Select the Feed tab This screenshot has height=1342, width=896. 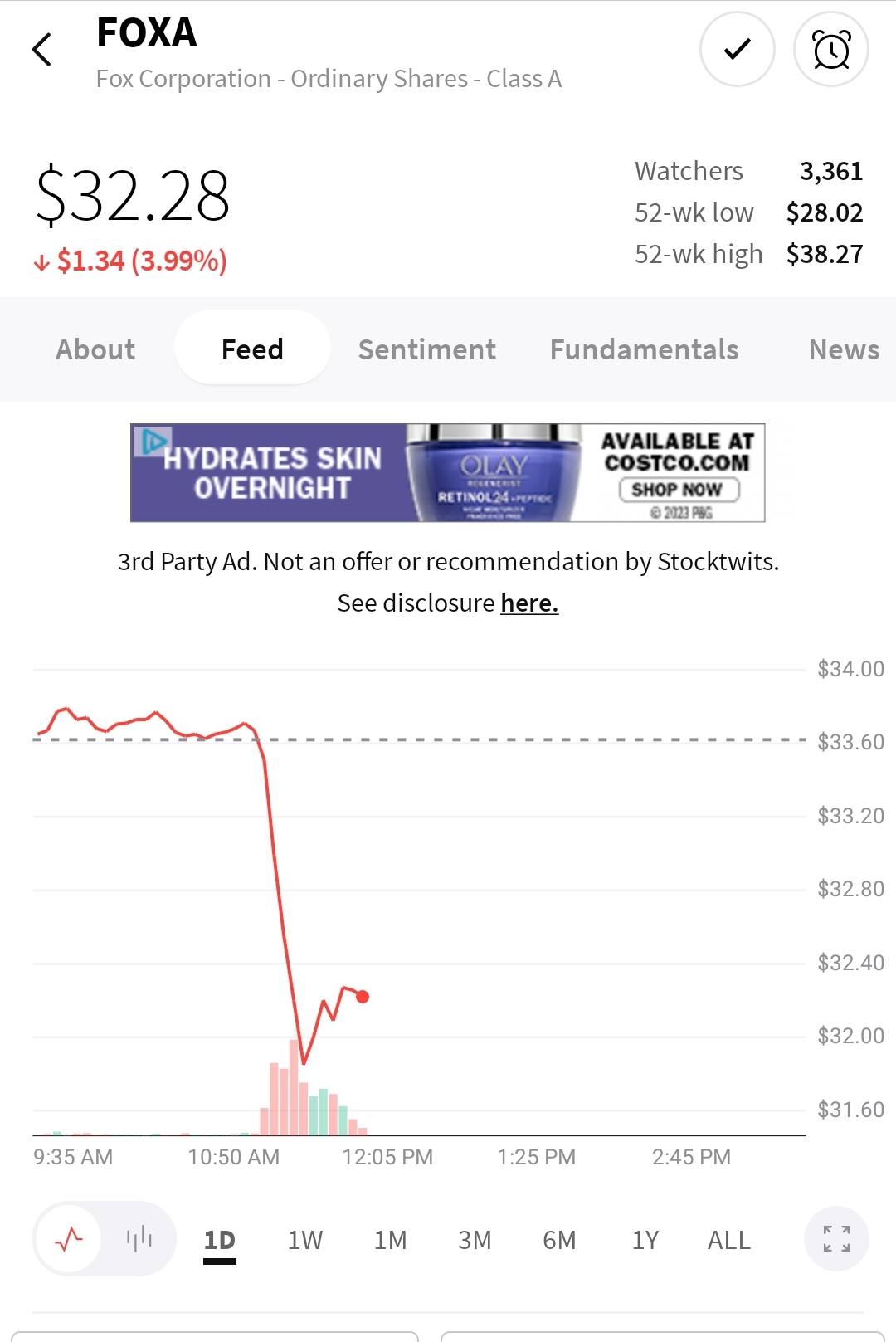pos(252,349)
